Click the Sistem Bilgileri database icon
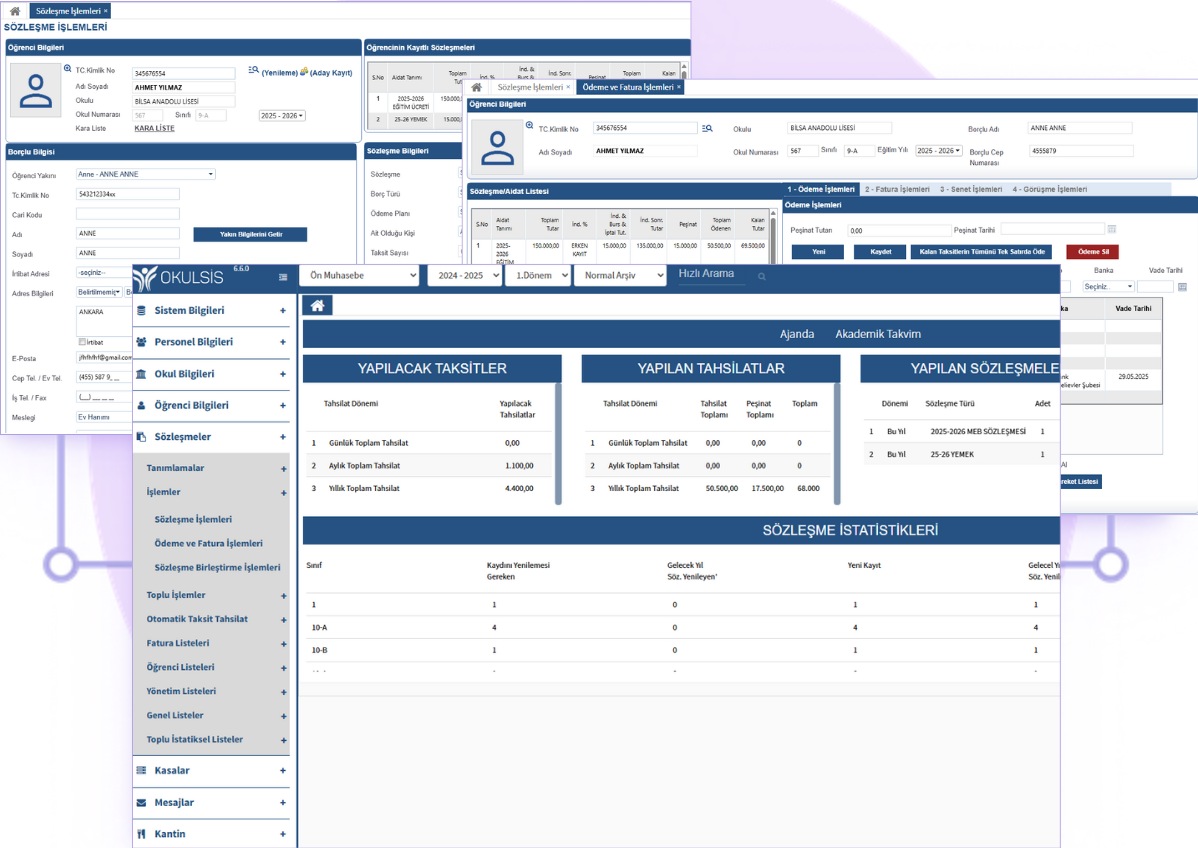This screenshot has width=1198, height=848. (x=142, y=311)
